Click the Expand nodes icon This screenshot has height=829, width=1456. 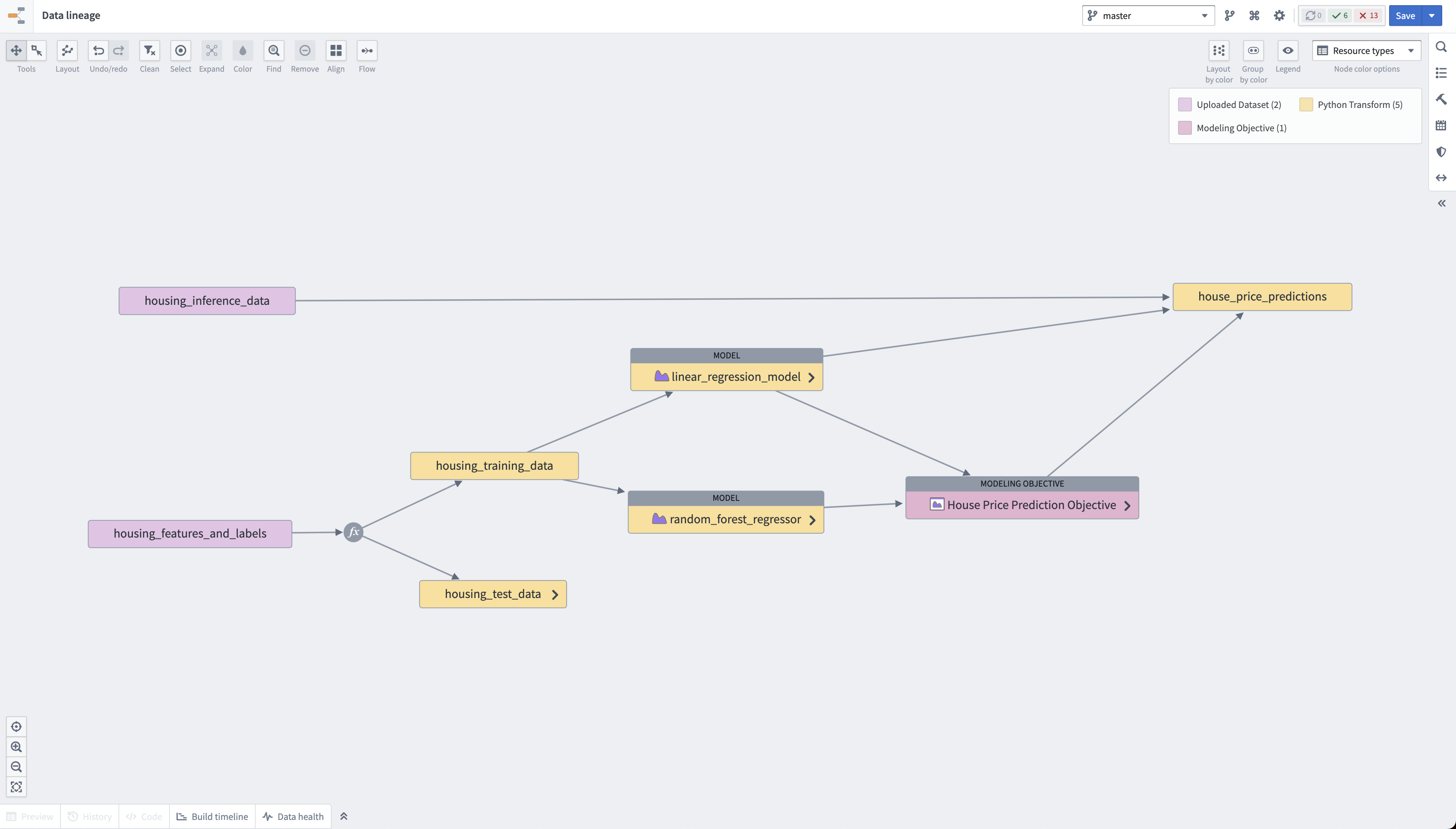[x=211, y=51]
